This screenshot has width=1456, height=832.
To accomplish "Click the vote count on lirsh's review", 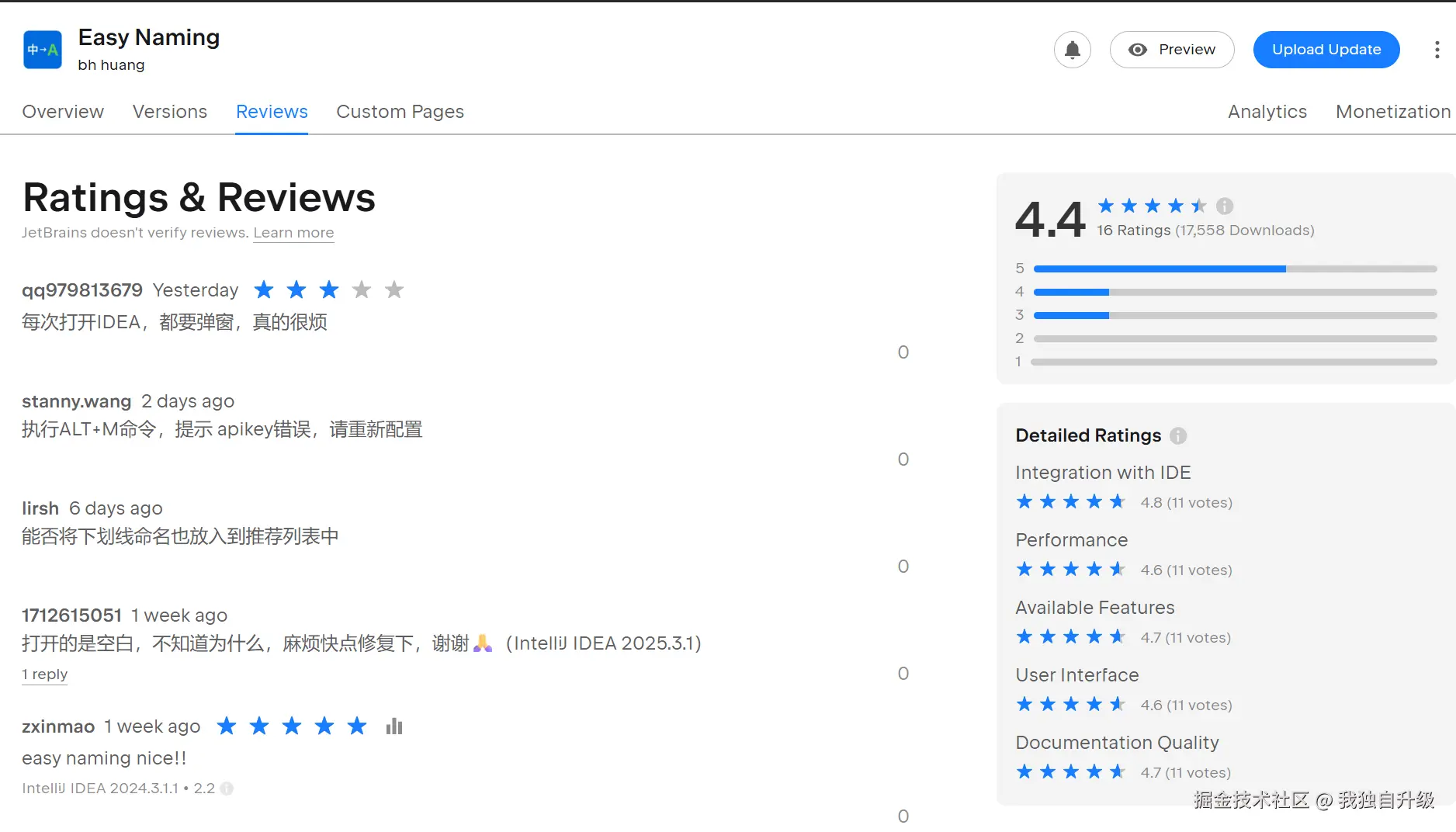I will click(903, 567).
